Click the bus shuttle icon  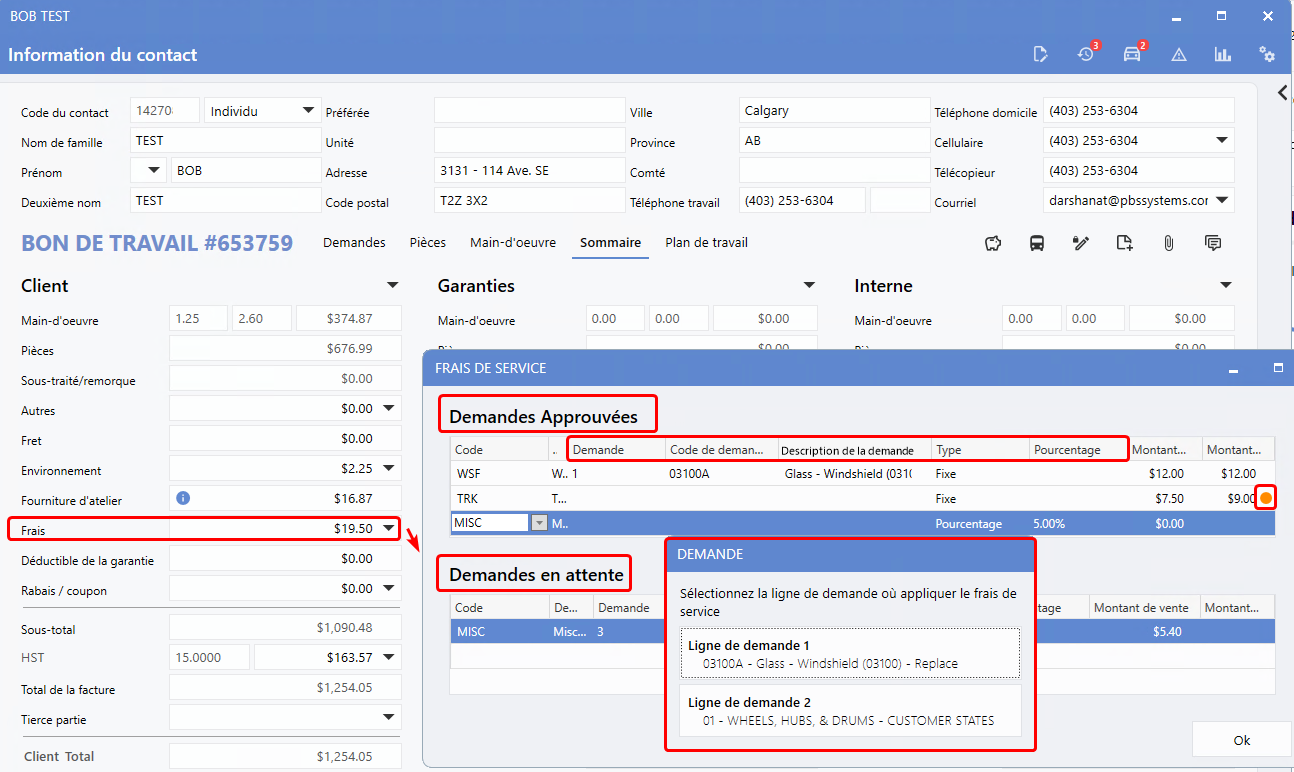coord(1037,243)
